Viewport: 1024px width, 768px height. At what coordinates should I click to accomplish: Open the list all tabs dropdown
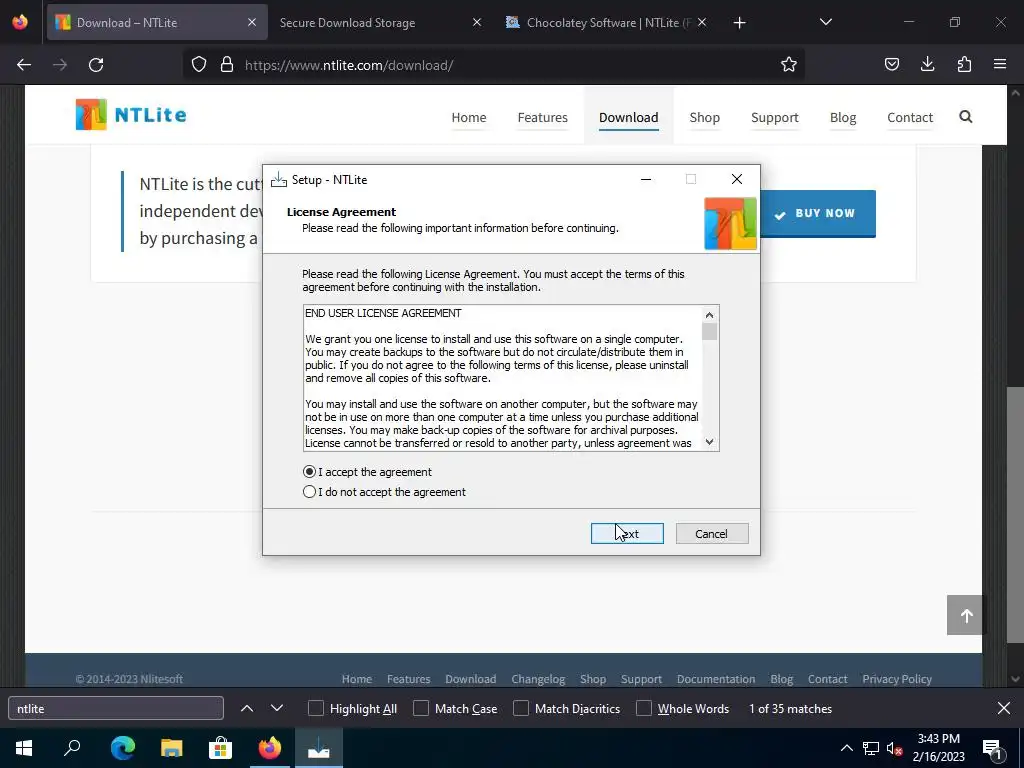click(826, 22)
